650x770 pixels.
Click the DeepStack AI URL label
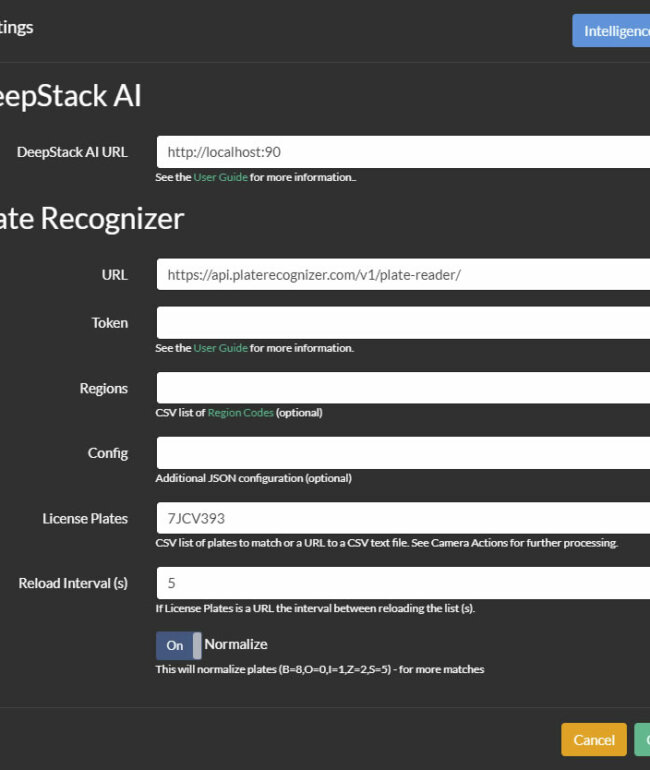click(72, 152)
